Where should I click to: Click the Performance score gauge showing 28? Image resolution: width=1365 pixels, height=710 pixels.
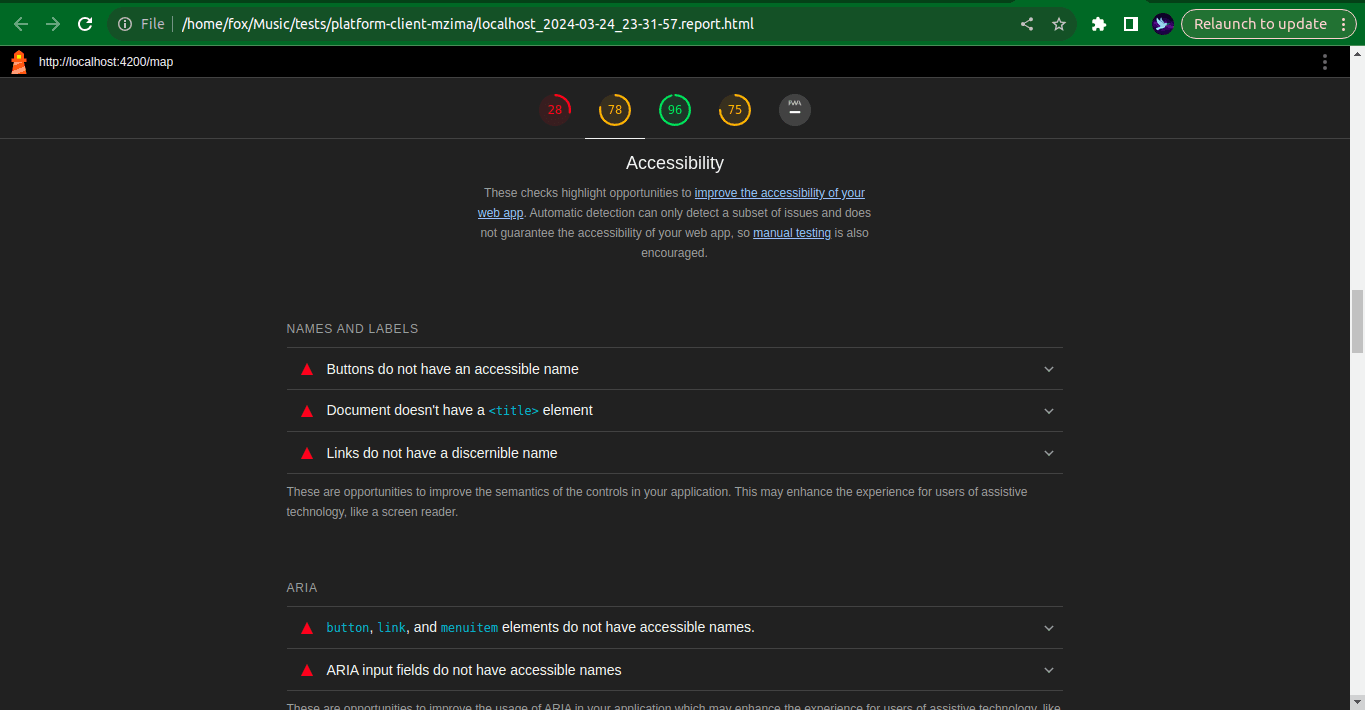(x=555, y=110)
